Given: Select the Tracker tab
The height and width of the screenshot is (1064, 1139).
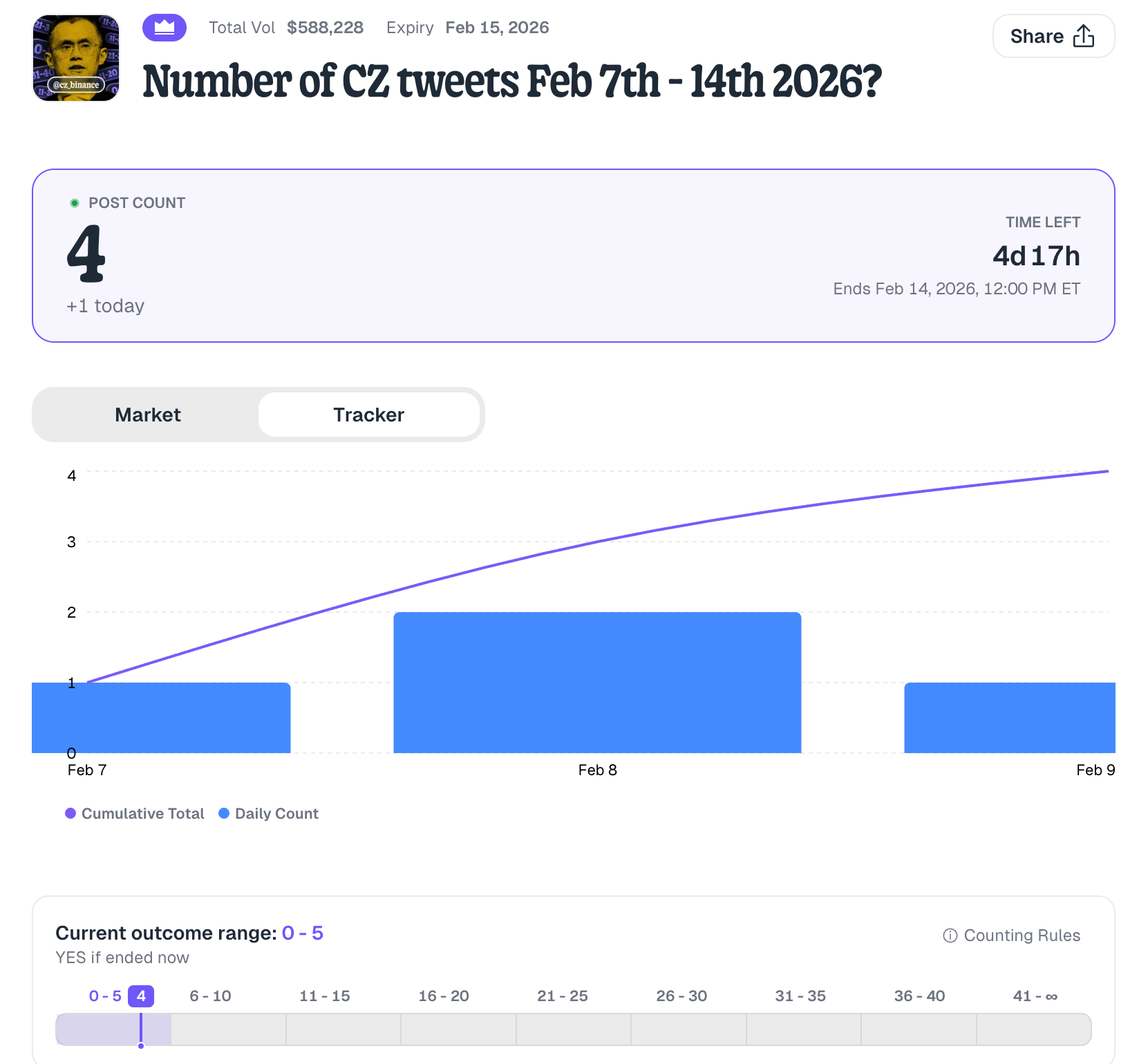Looking at the screenshot, I should [368, 415].
